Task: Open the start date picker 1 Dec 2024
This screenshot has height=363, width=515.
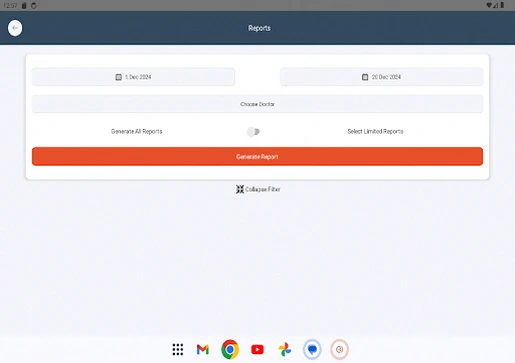Action: (x=133, y=77)
